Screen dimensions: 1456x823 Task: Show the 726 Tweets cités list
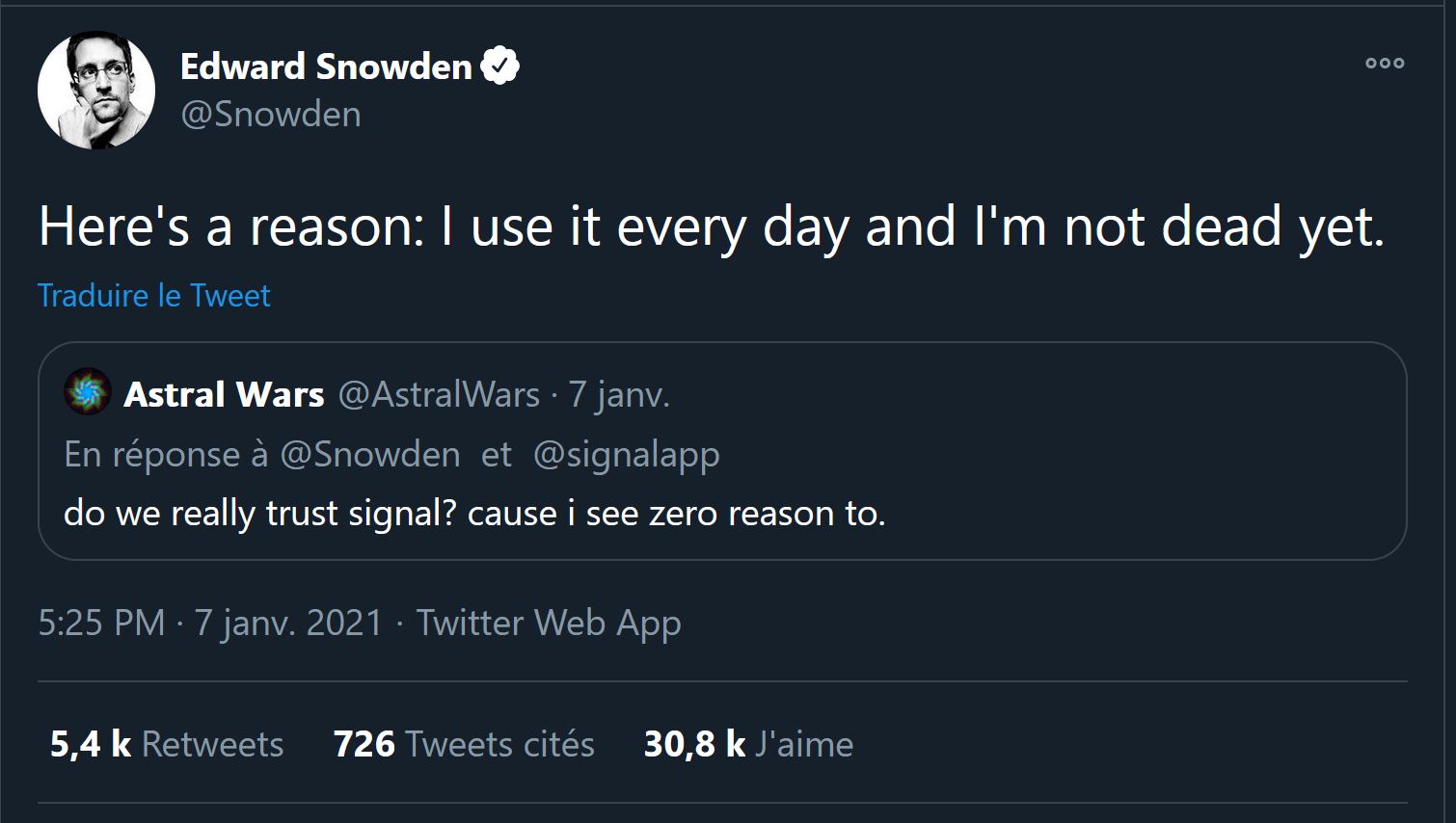click(x=464, y=744)
